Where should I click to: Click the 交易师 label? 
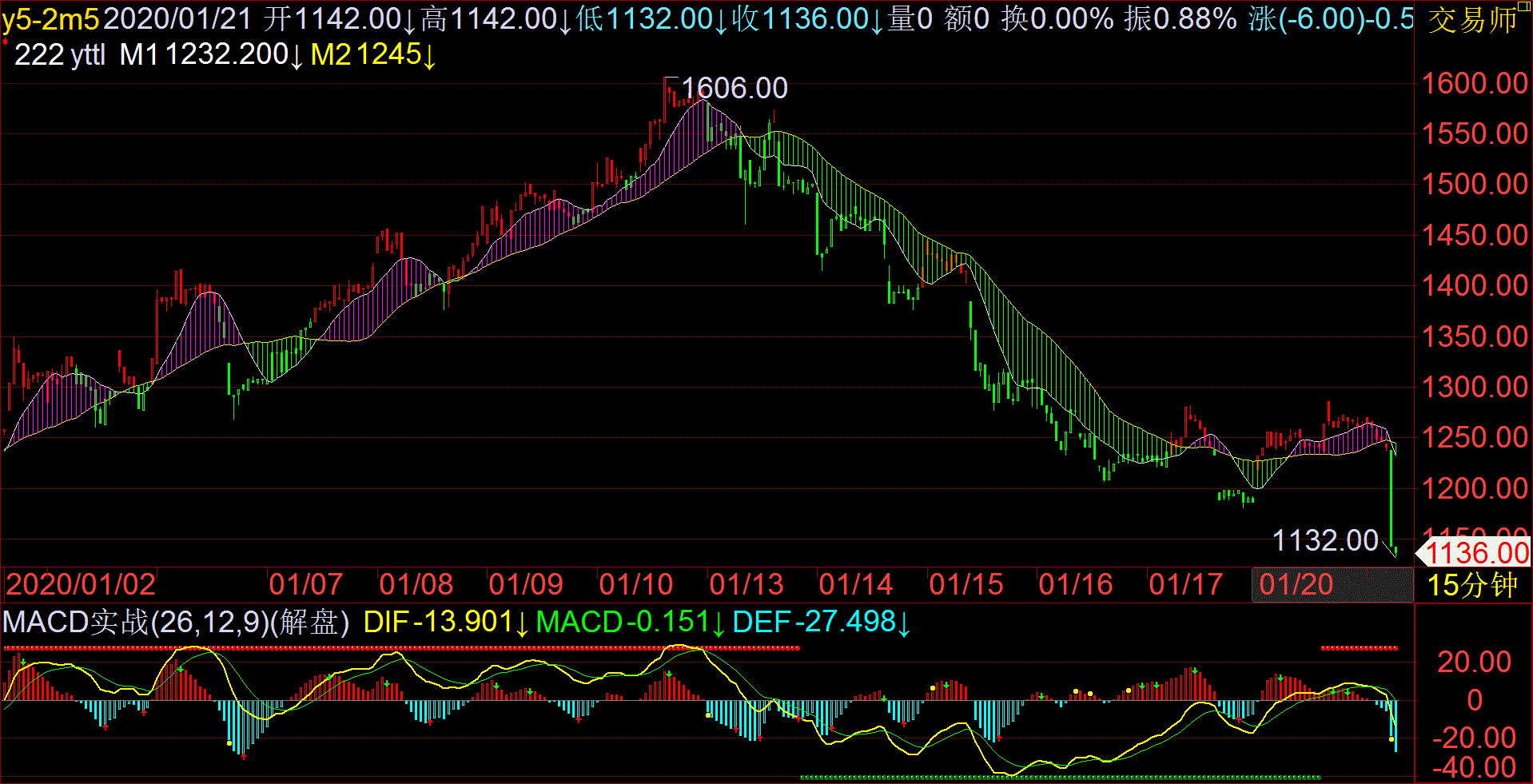(x=1472, y=22)
